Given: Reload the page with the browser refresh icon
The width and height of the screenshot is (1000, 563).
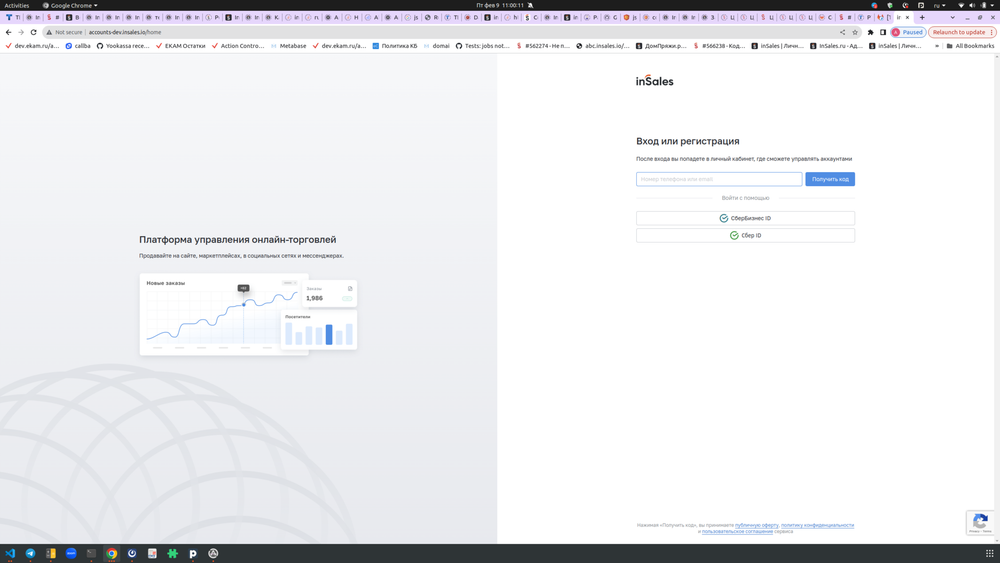Looking at the screenshot, I should [x=33, y=32].
